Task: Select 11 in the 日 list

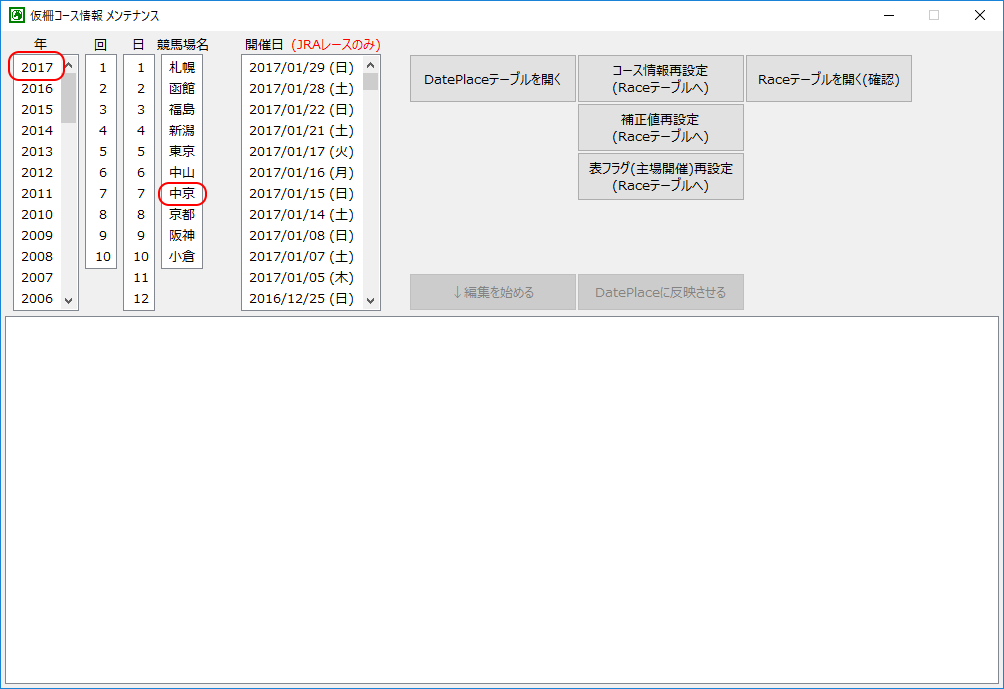Action: (x=140, y=278)
